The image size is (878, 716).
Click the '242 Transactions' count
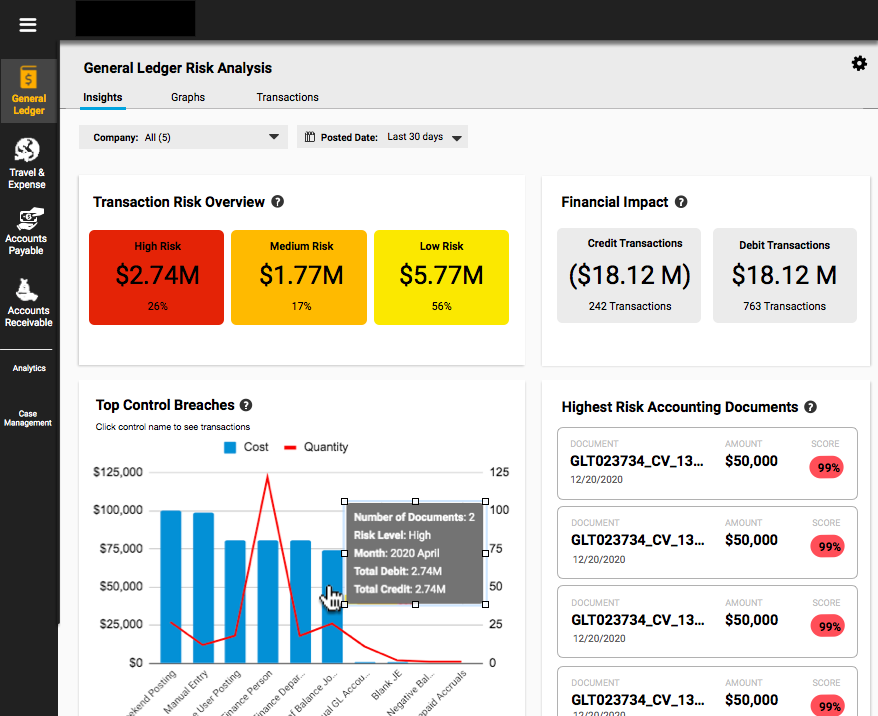(630, 306)
